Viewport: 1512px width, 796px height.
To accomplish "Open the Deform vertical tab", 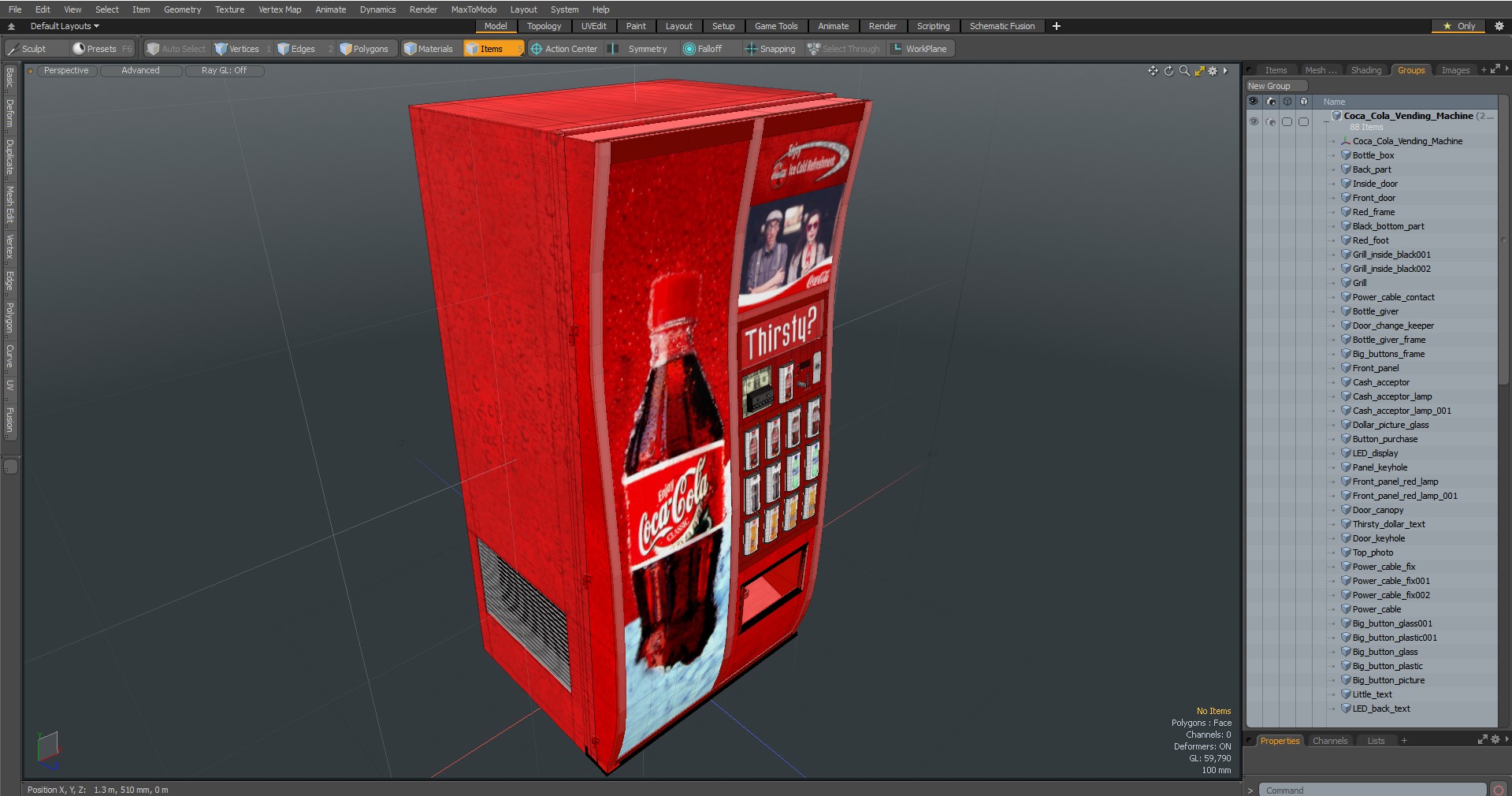I will pos(9,113).
